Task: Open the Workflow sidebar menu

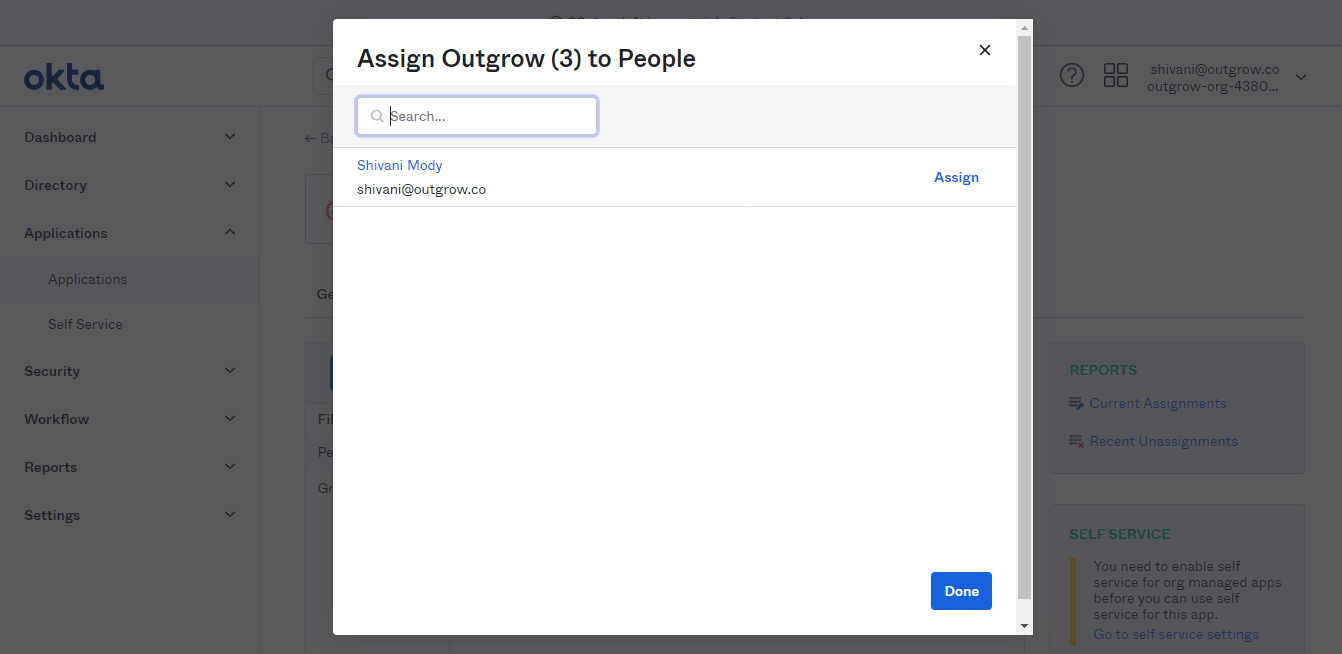Action: pyautogui.click(x=56, y=419)
